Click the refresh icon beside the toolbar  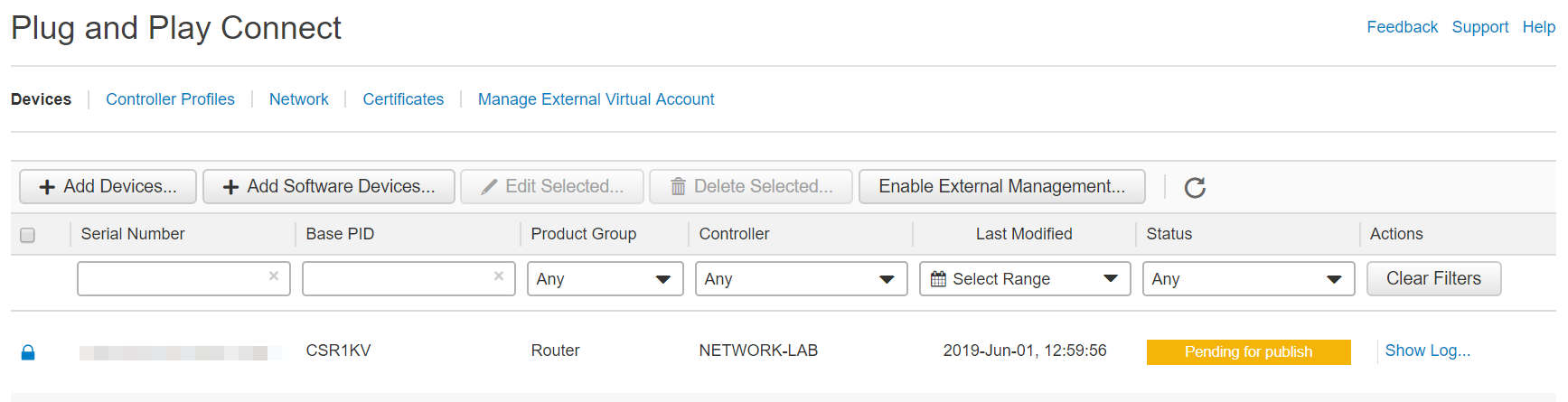pyautogui.click(x=1195, y=187)
